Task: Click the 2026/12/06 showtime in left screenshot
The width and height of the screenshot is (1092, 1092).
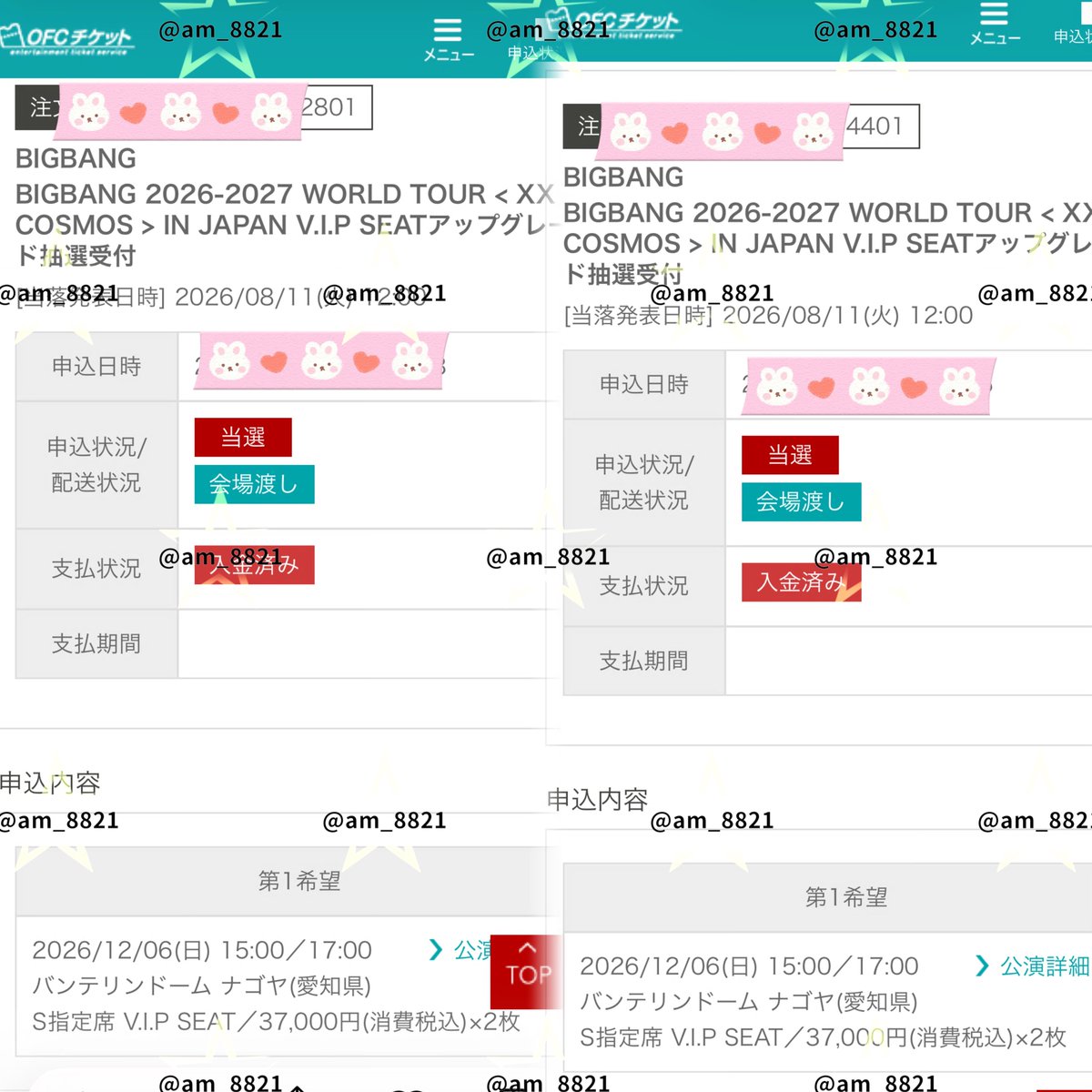Action: pos(202,950)
